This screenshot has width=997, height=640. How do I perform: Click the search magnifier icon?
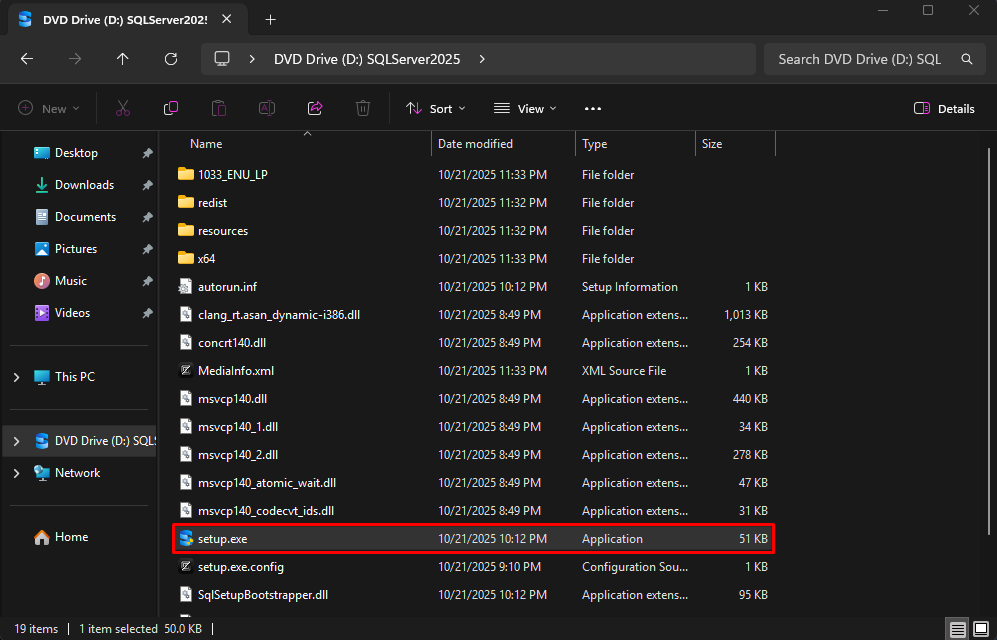(x=967, y=59)
